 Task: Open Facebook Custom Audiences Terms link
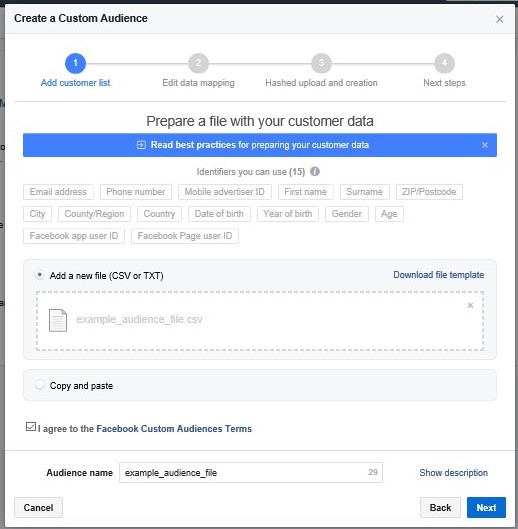tap(174, 428)
